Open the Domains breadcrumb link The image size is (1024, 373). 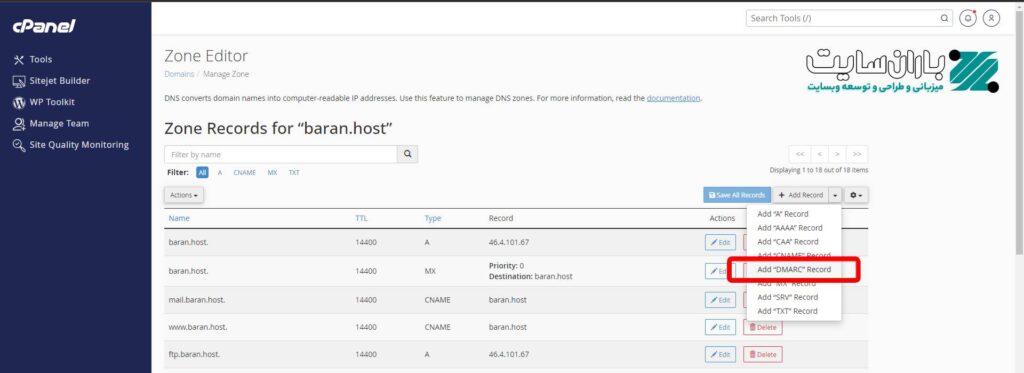(179, 74)
